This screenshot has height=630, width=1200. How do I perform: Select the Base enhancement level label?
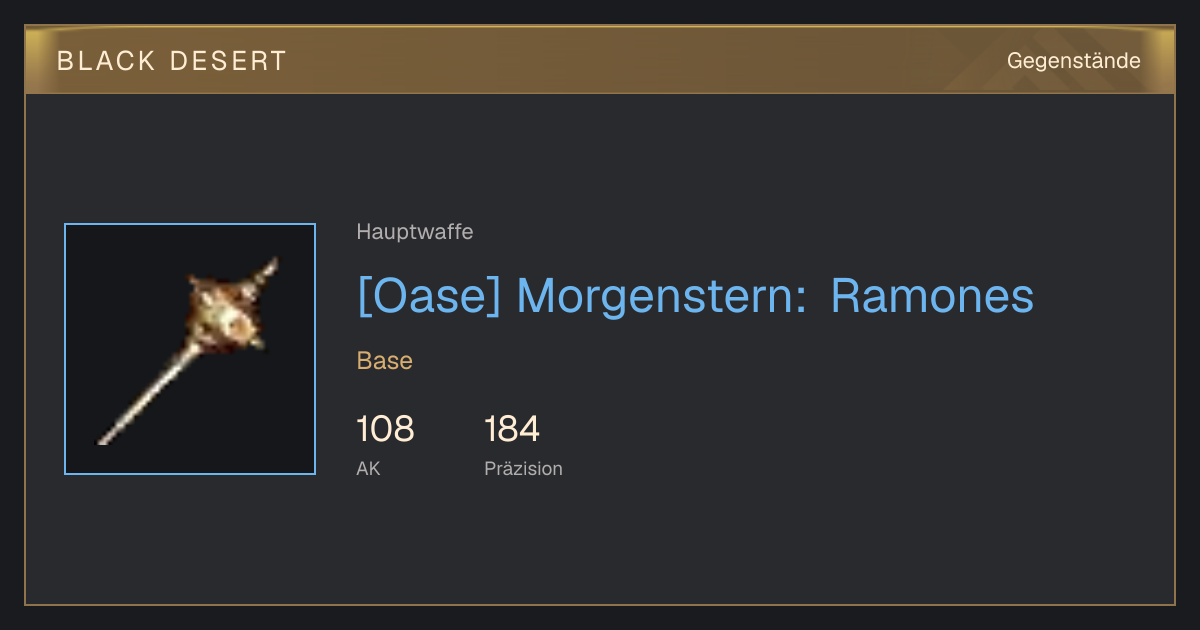point(385,361)
